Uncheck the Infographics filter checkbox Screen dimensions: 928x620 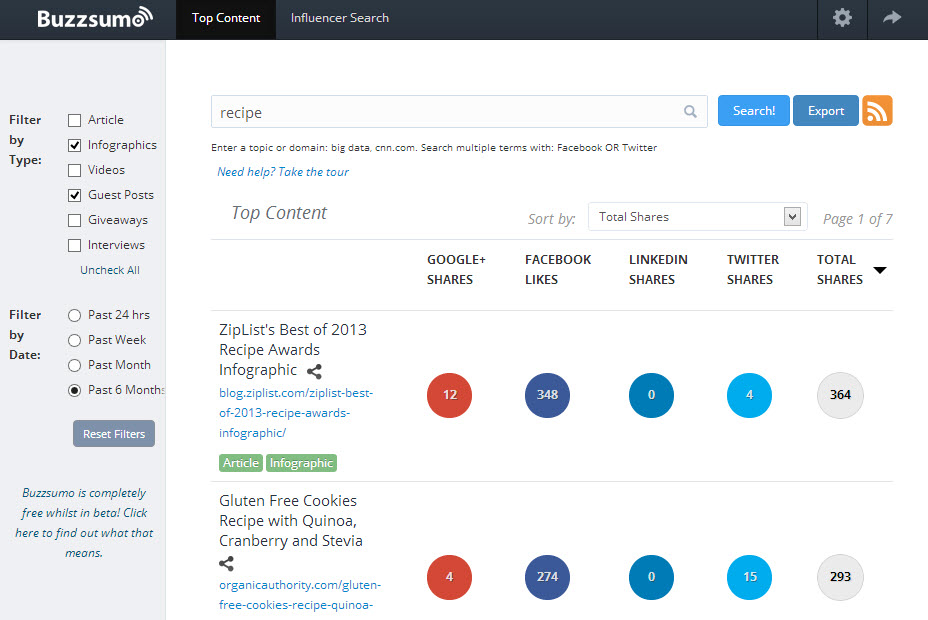[x=75, y=145]
